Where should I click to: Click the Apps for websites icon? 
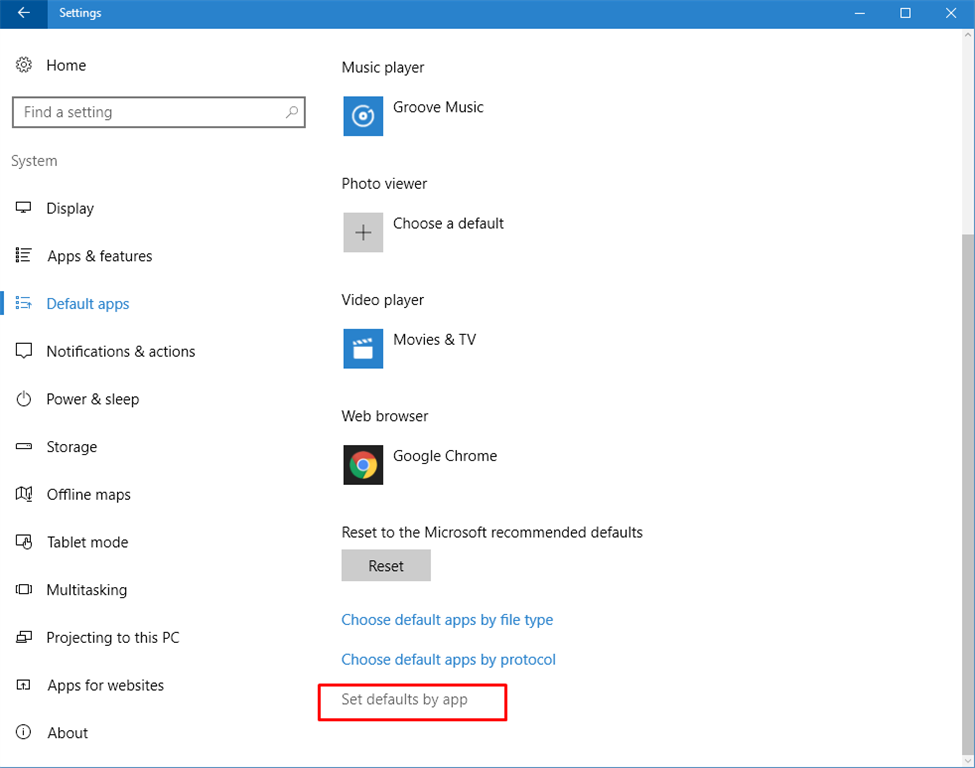coord(24,685)
